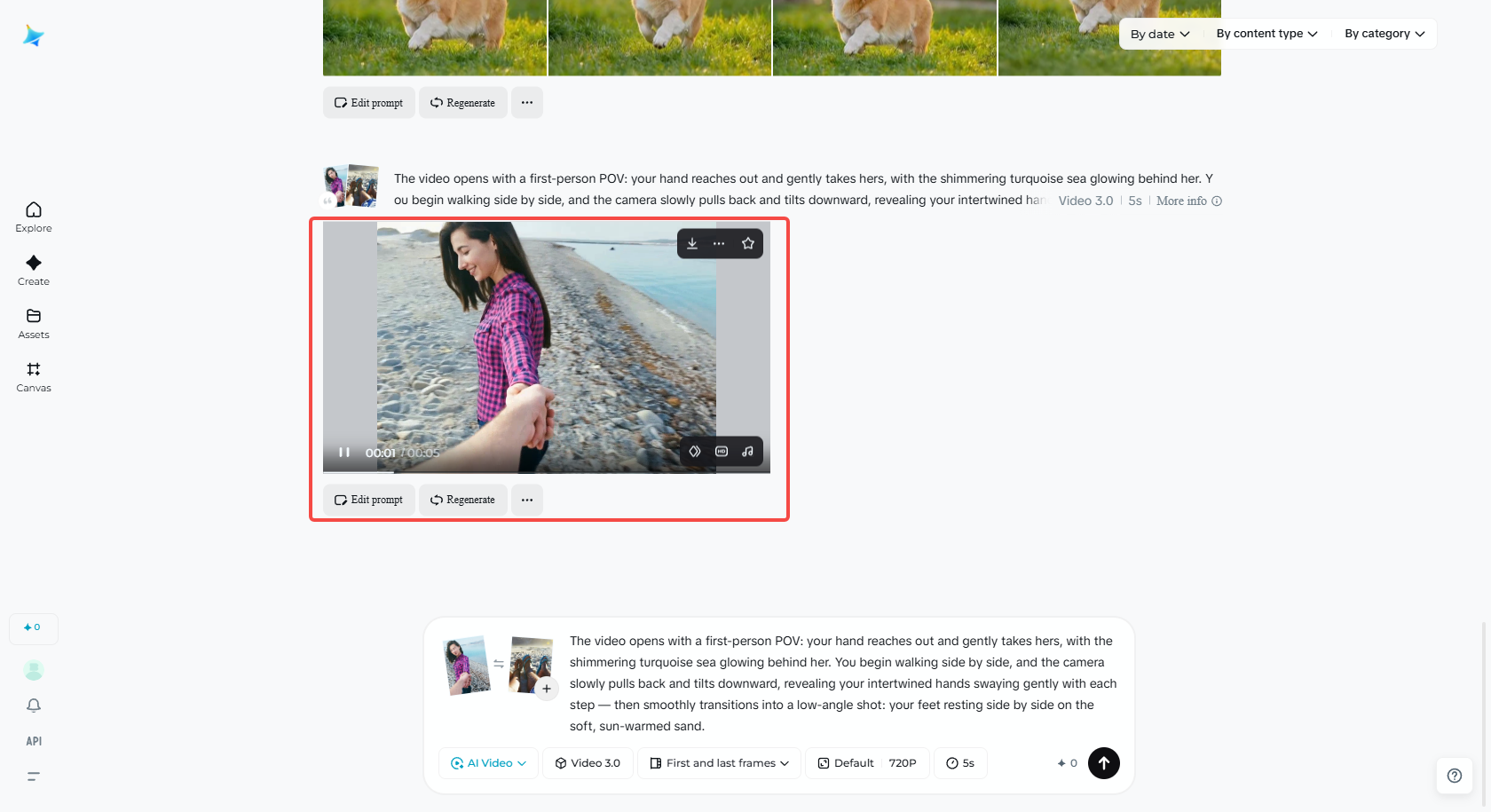Open the Explore page
This screenshot has width=1491, height=812.
point(34,217)
